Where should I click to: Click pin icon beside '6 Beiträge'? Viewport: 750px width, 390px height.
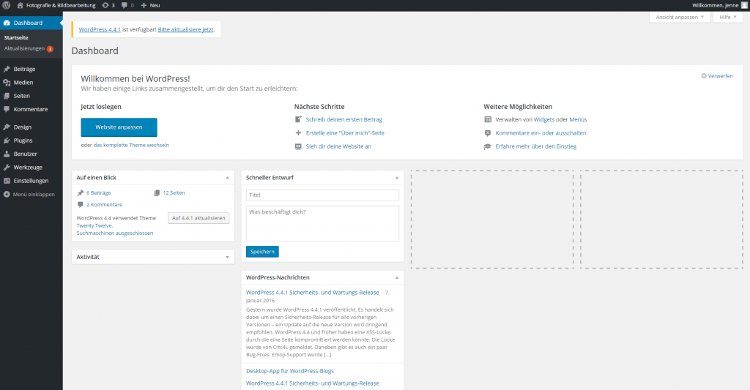pos(80,193)
